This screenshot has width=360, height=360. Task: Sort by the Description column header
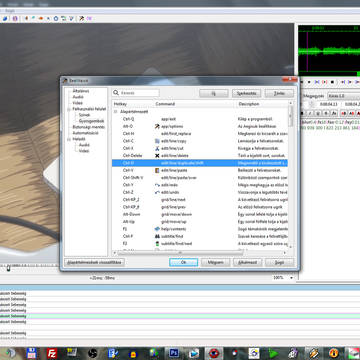click(x=262, y=104)
